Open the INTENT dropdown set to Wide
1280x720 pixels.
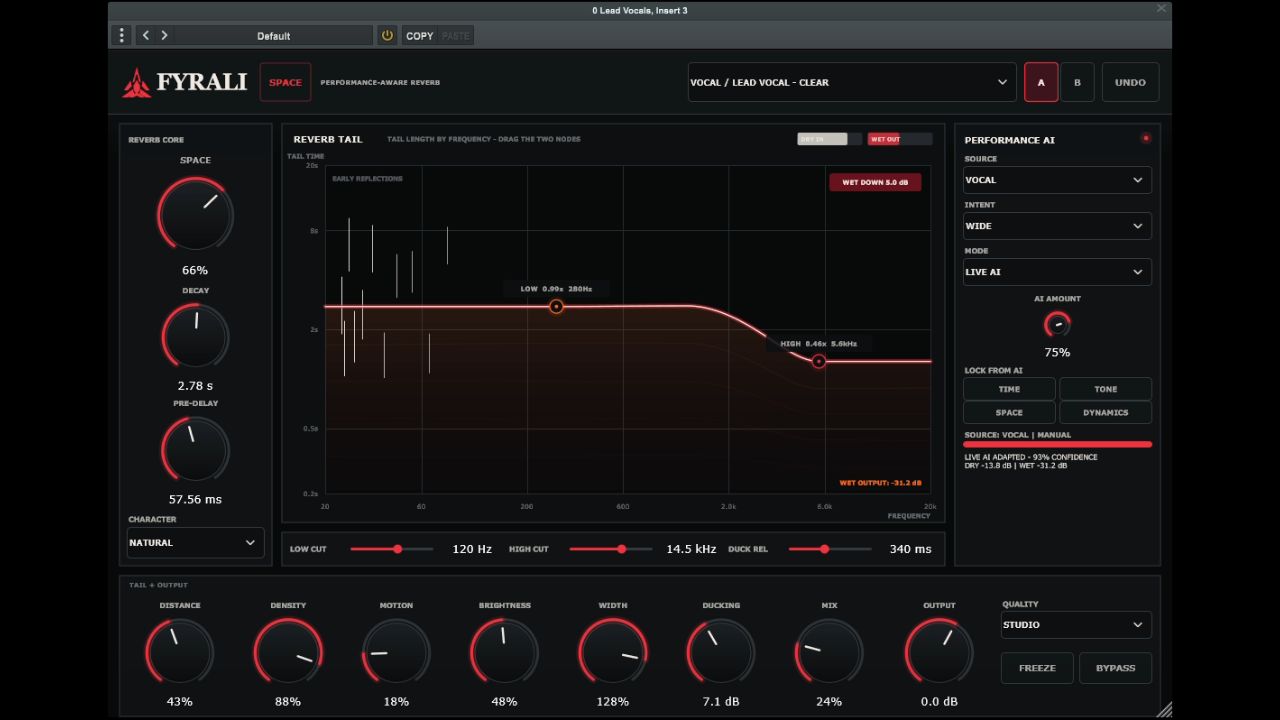(1057, 226)
